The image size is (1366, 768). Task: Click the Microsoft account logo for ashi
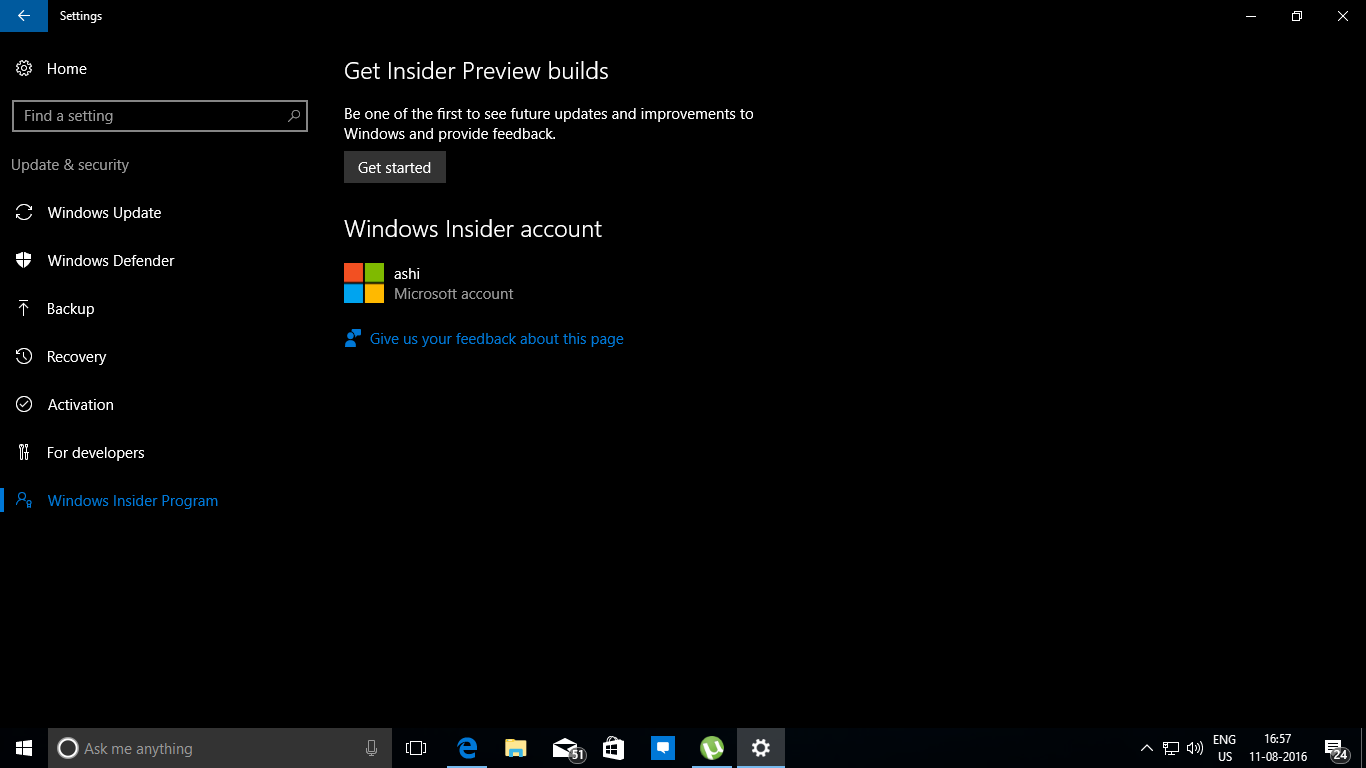[x=364, y=283]
